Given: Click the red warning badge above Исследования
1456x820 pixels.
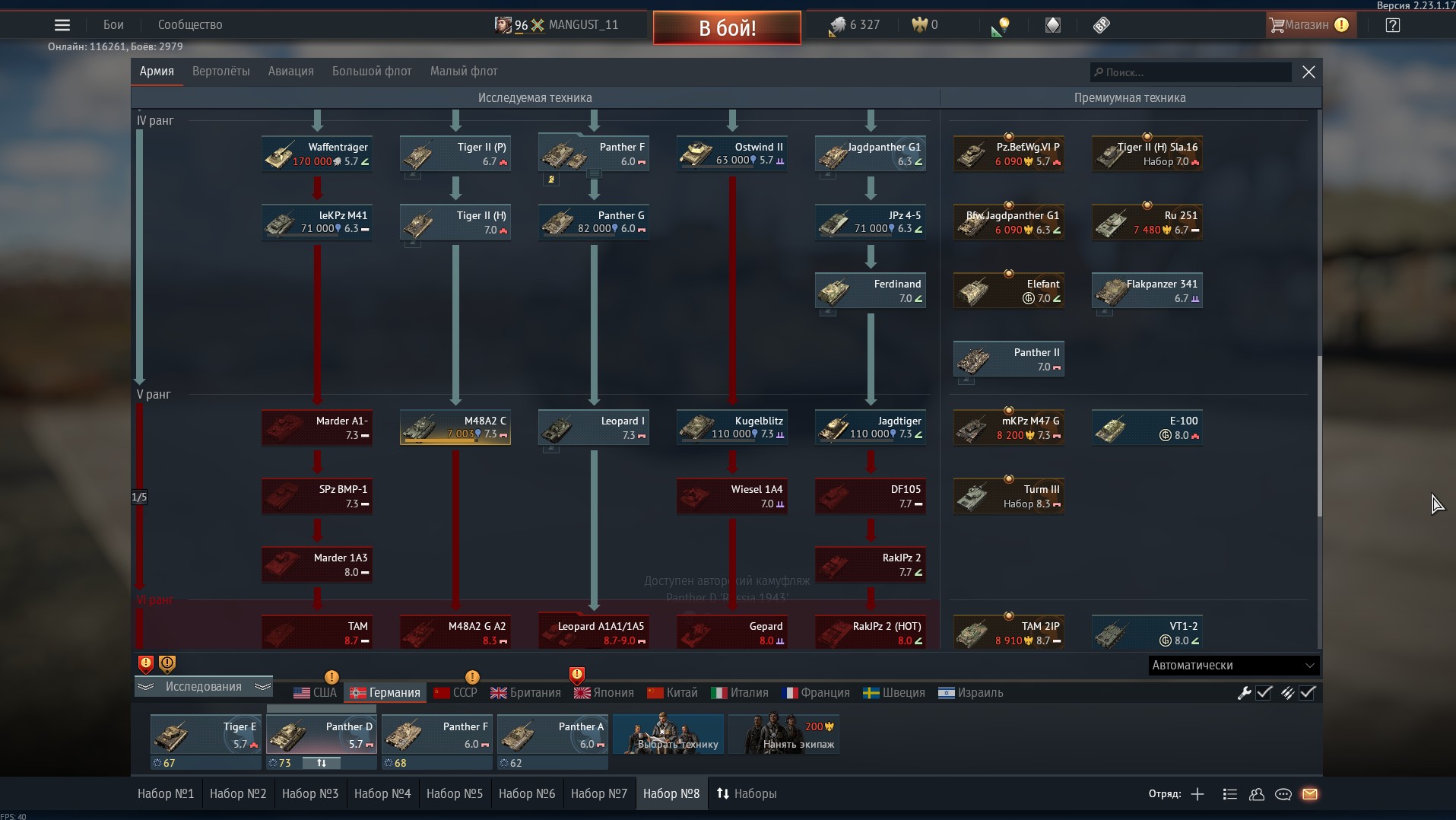Looking at the screenshot, I should (x=146, y=664).
